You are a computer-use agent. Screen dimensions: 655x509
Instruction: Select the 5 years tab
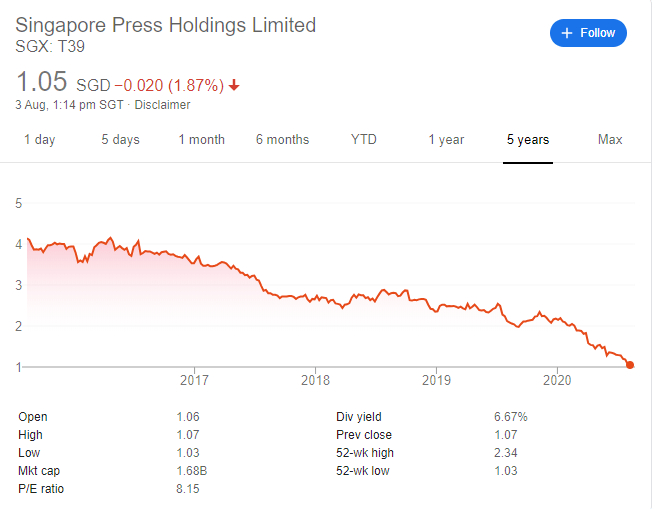pos(528,140)
